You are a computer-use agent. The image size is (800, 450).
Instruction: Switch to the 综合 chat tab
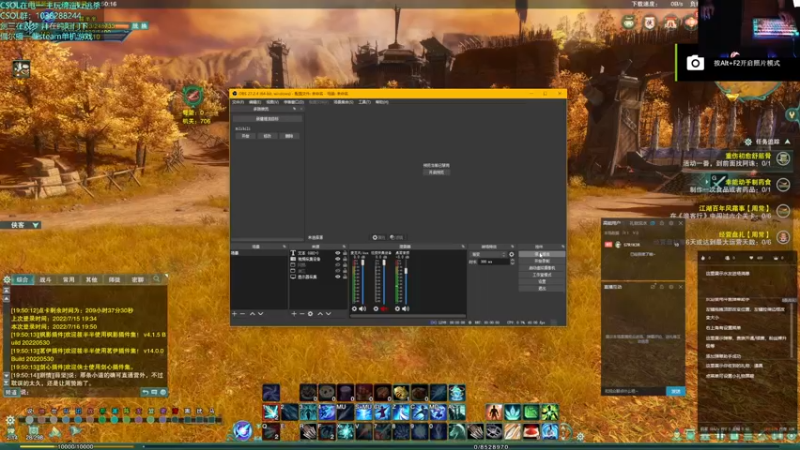pyautogui.click(x=22, y=280)
